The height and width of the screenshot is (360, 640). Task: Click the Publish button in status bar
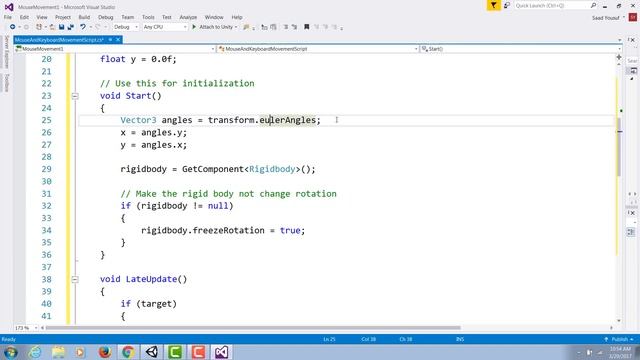click(x=619, y=340)
